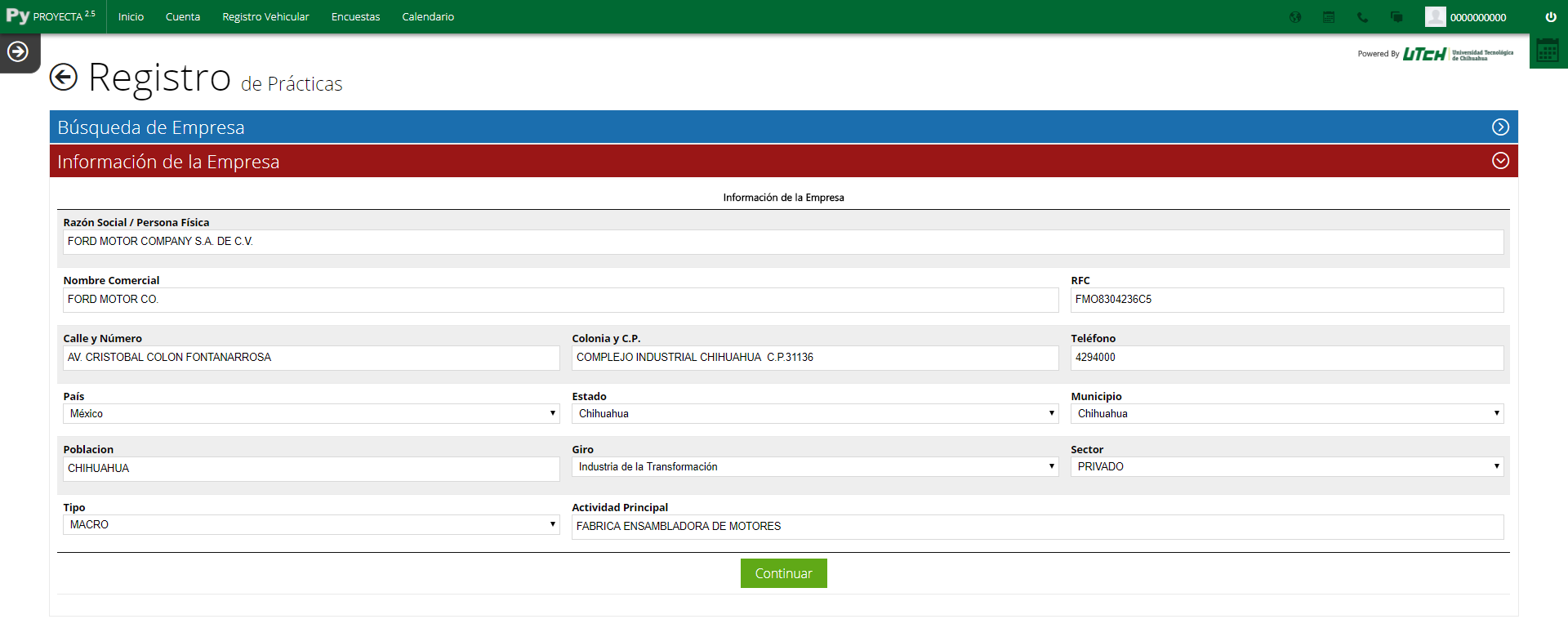Expand the left sidebar arrow button
Viewport: 1568px width, 619px height.
click(x=18, y=52)
